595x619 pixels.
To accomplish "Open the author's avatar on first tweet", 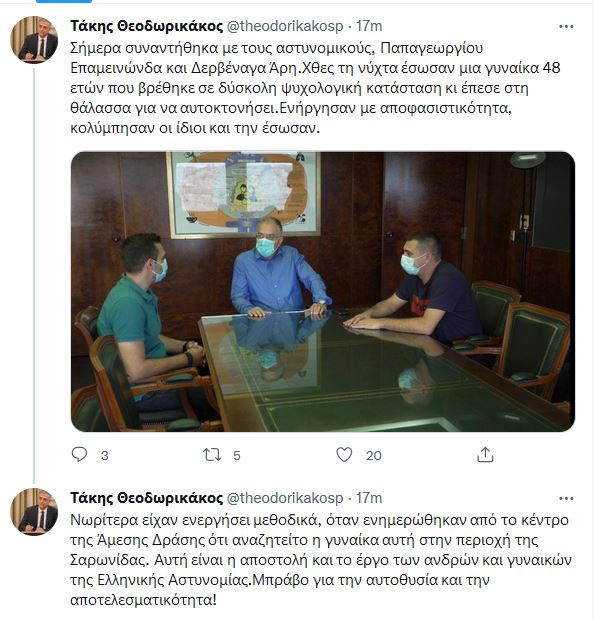I will [x=34, y=40].
